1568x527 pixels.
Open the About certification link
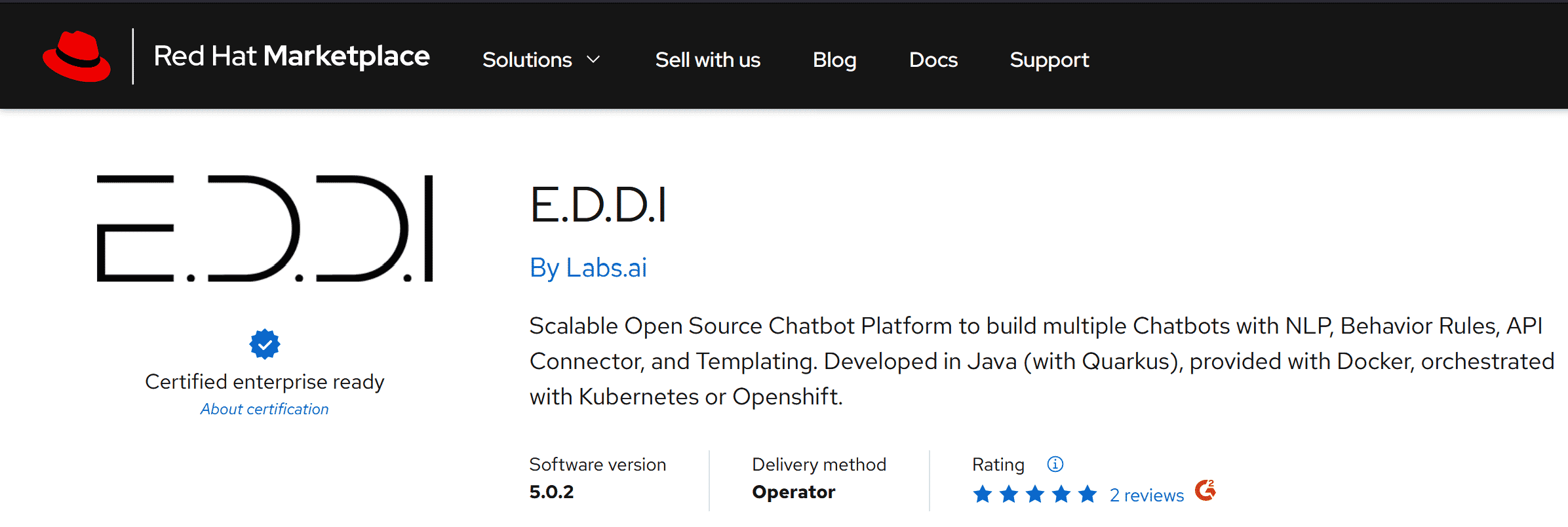point(265,409)
